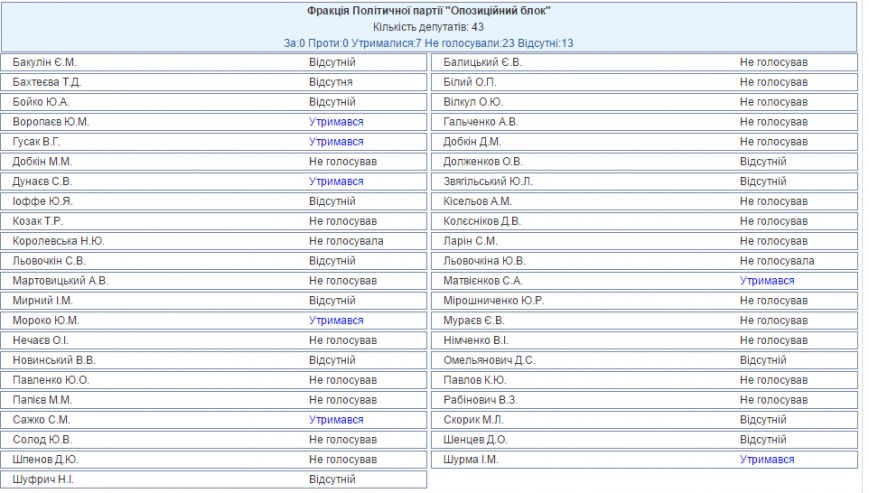Select the name Нечаєв О.І.

point(40,341)
